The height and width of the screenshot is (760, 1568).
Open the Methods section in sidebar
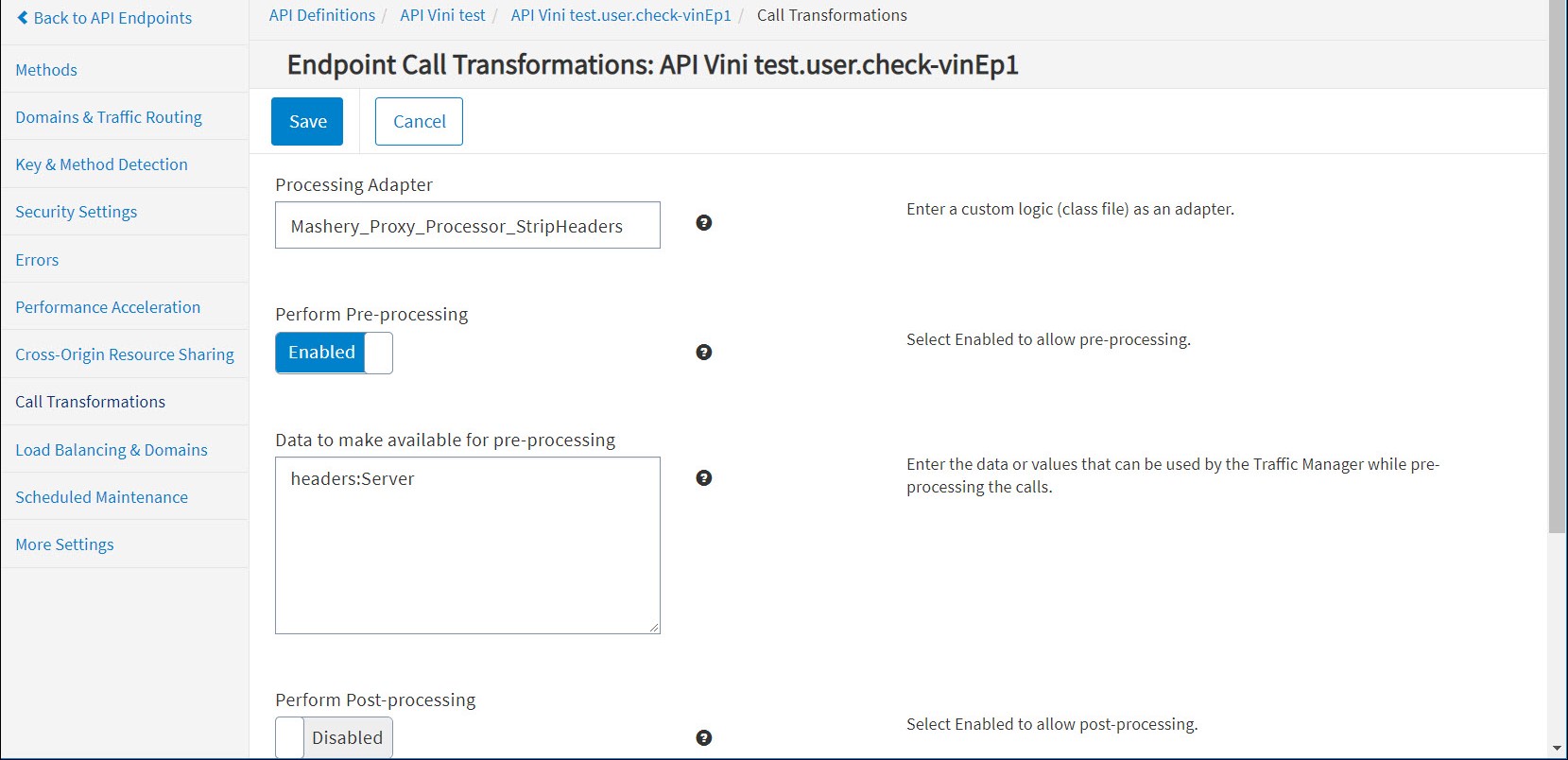pyautogui.click(x=46, y=70)
